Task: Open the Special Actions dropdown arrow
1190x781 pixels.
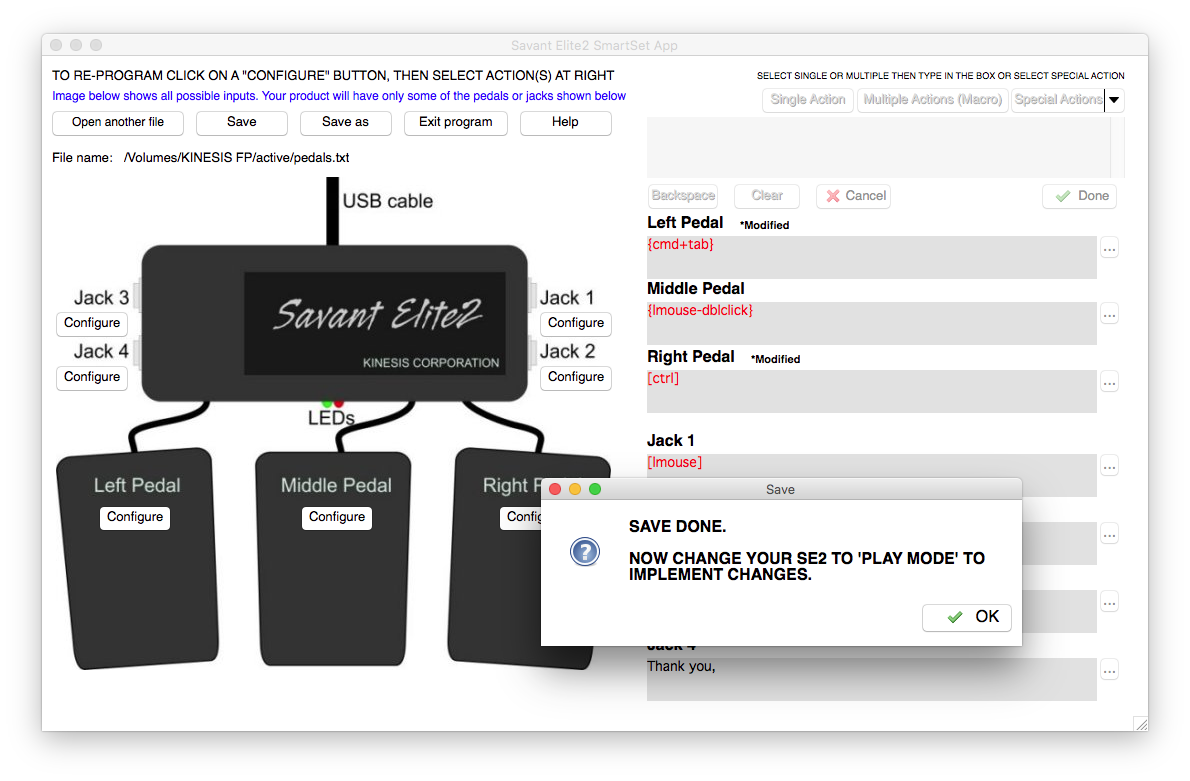Action: pos(1114,100)
